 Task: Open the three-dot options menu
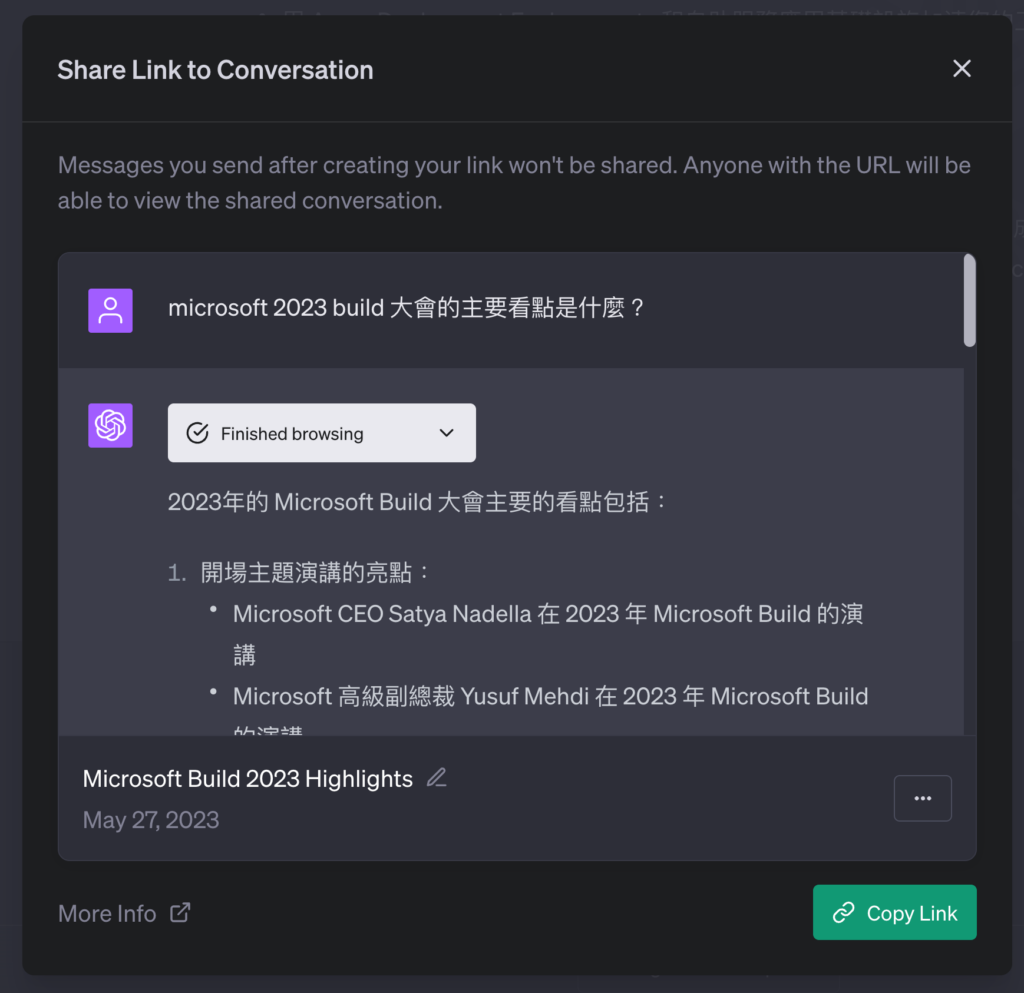tap(922, 798)
